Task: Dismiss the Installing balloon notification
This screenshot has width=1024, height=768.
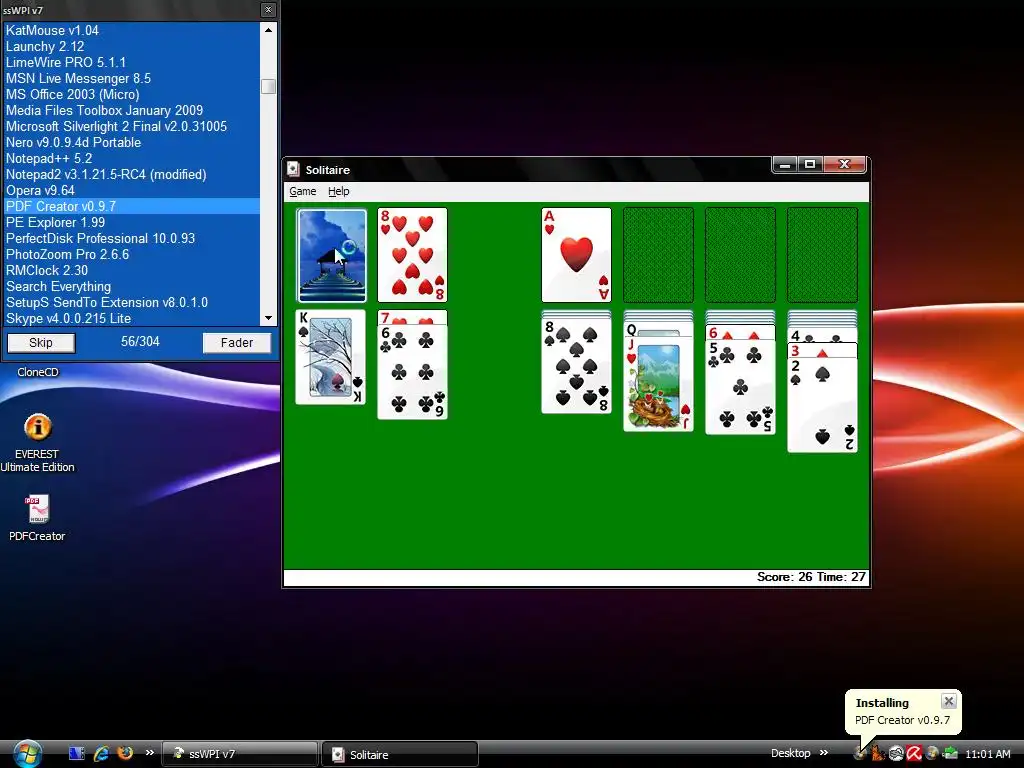Action: point(949,701)
